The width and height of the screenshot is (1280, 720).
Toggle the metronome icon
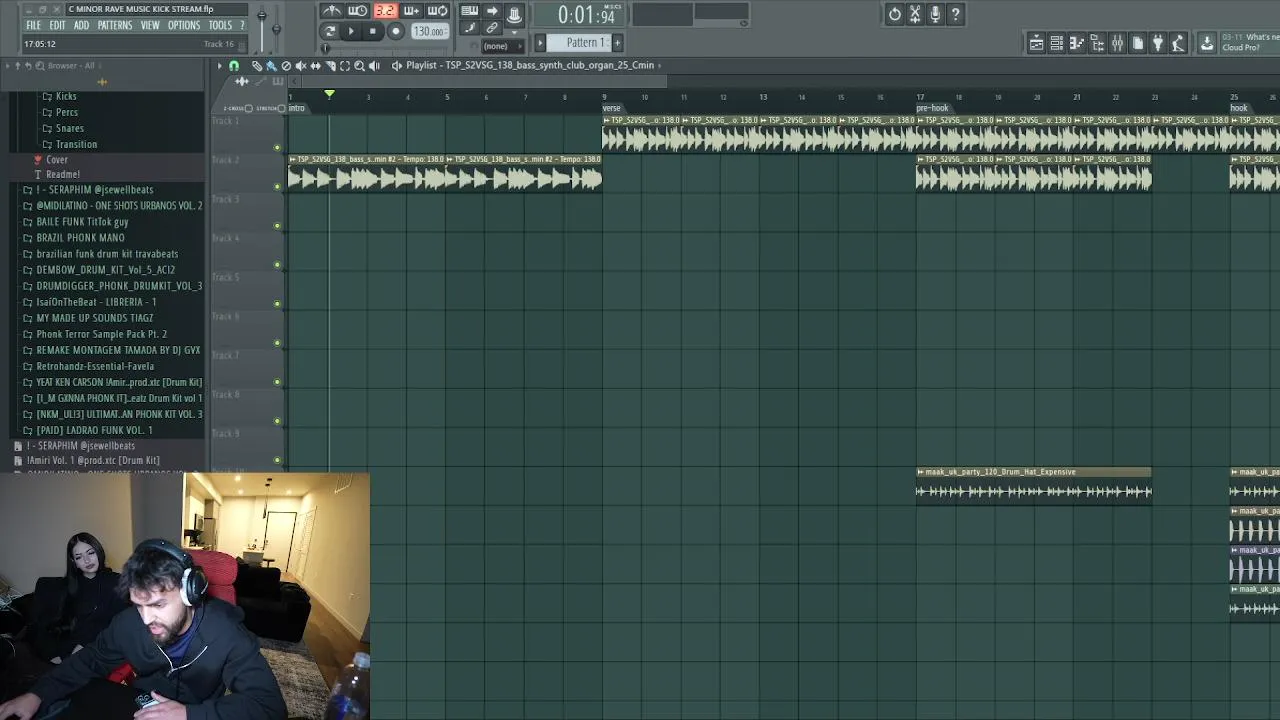[332, 11]
